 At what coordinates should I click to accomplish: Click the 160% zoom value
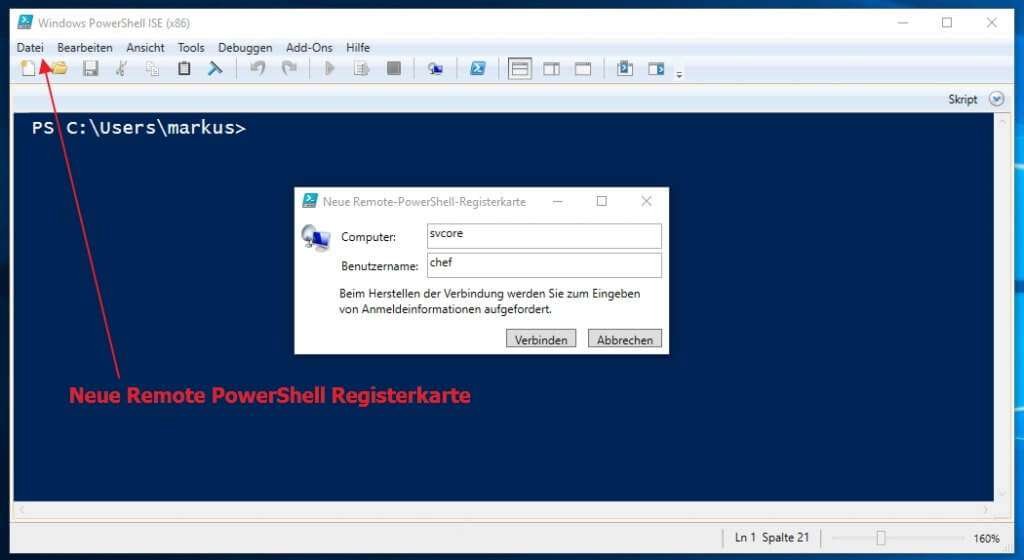(x=986, y=538)
